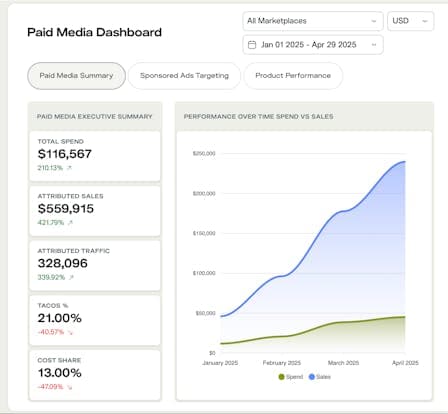Image resolution: width=448 pixels, height=414 pixels.
Task: Toggle the Sales series in chart legend
Action: click(x=320, y=377)
